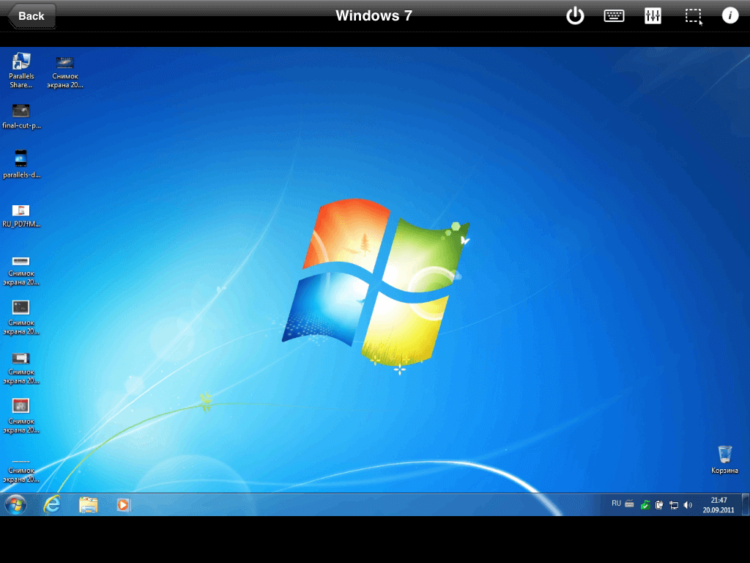The image size is (750, 563).
Task: Select the Корзина recycle bin icon
Action: pos(725,460)
